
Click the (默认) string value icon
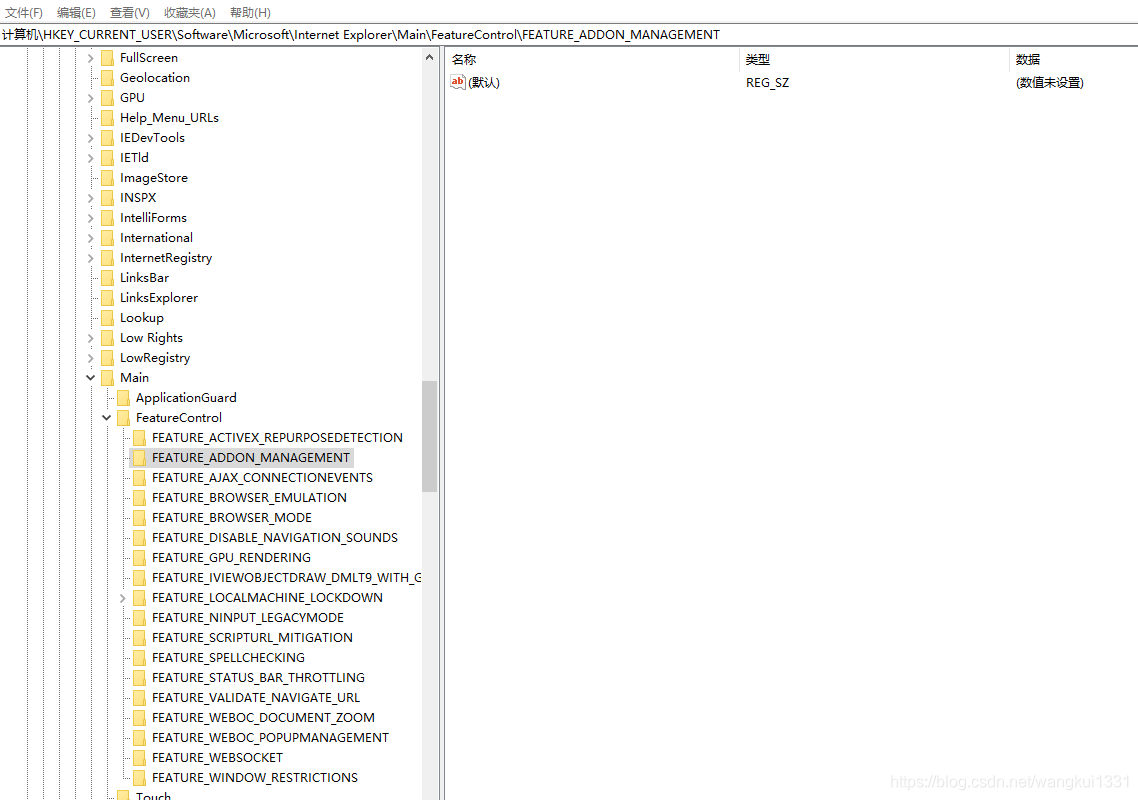[458, 82]
